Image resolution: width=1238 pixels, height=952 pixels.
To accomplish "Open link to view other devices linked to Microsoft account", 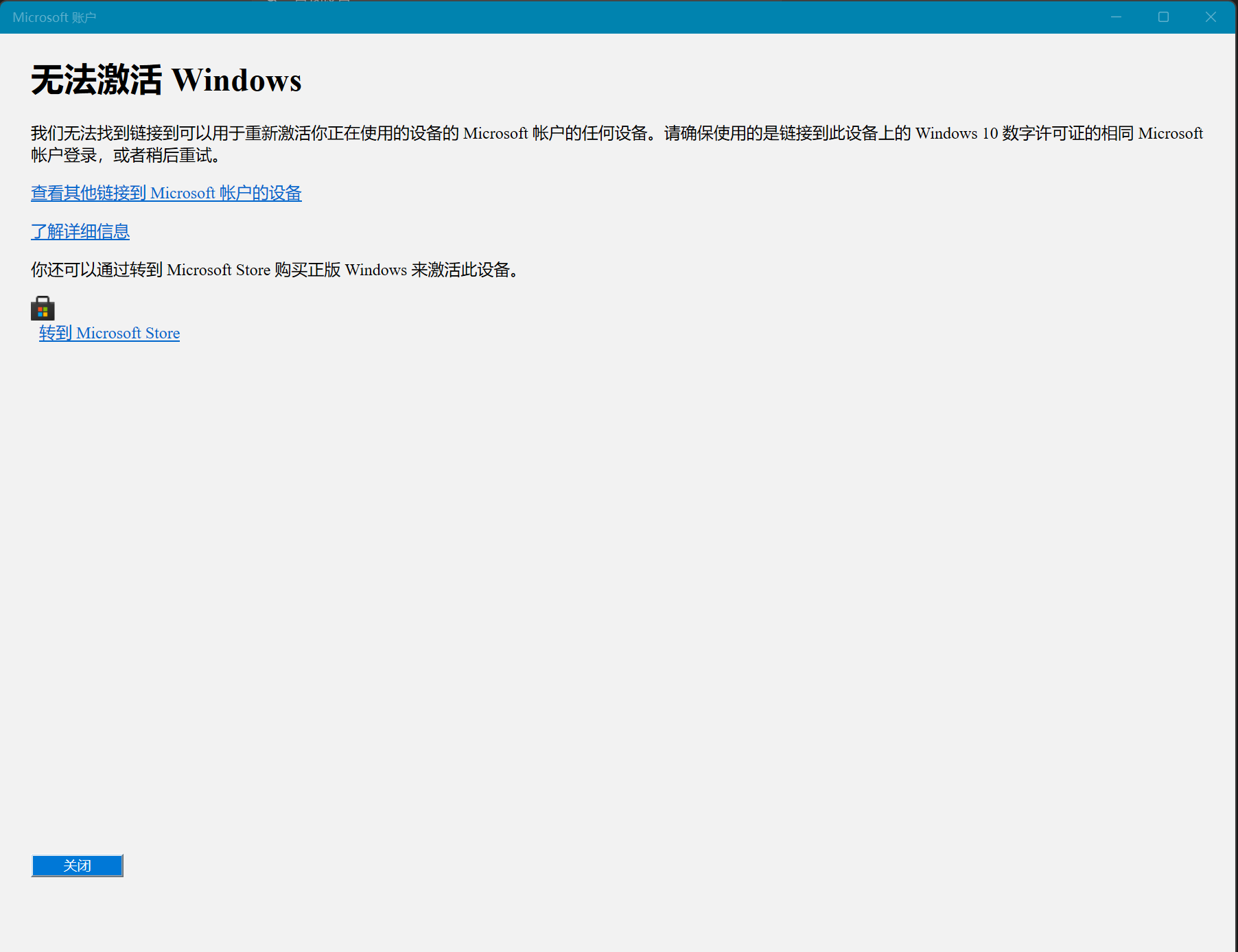I will click(166, 193).
